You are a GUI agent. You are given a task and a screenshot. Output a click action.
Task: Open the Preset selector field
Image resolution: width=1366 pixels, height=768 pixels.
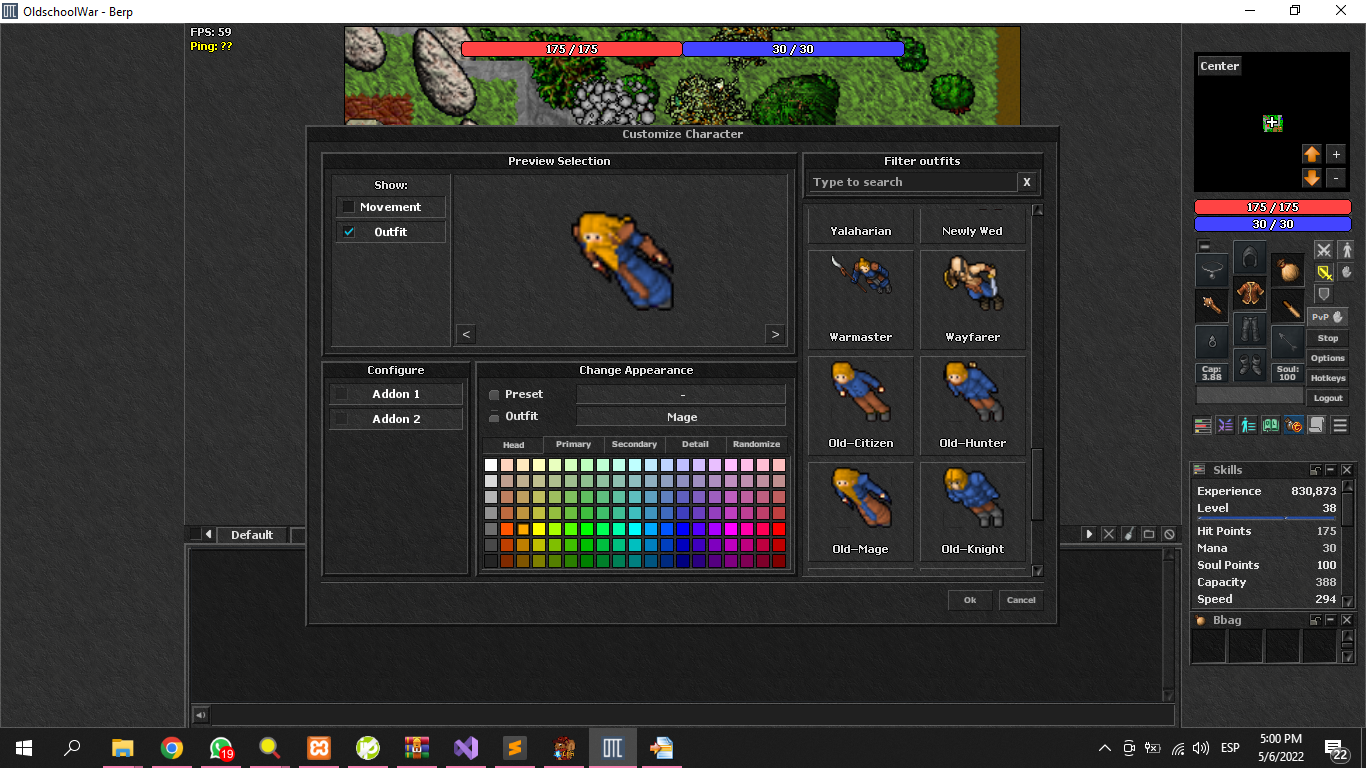pos(681,394)
